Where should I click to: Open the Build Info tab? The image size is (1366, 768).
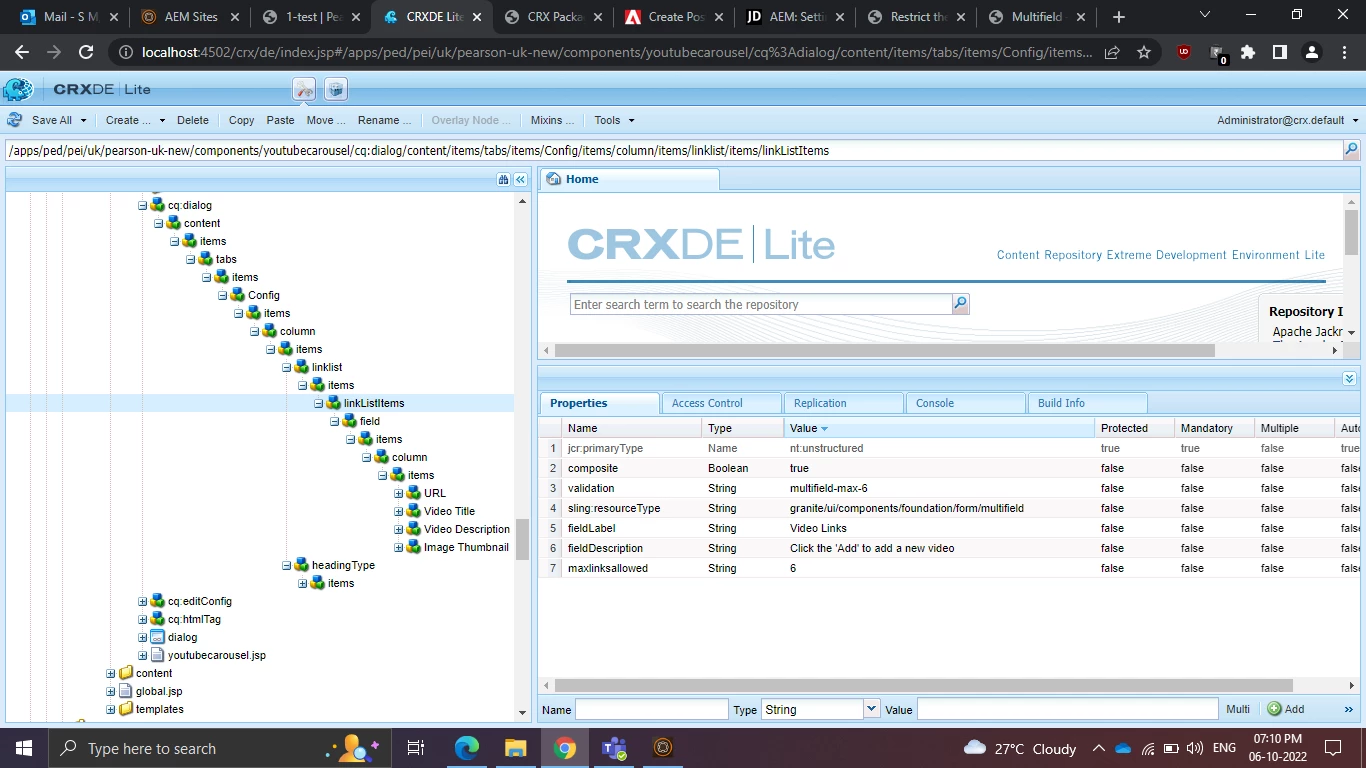pyautogui.click(x=1086, y=403)
